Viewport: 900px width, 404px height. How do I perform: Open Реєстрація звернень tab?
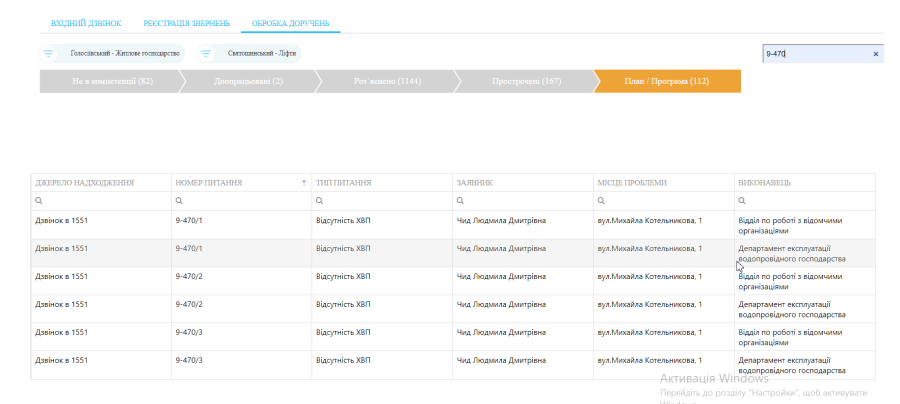tap(187, 22)
